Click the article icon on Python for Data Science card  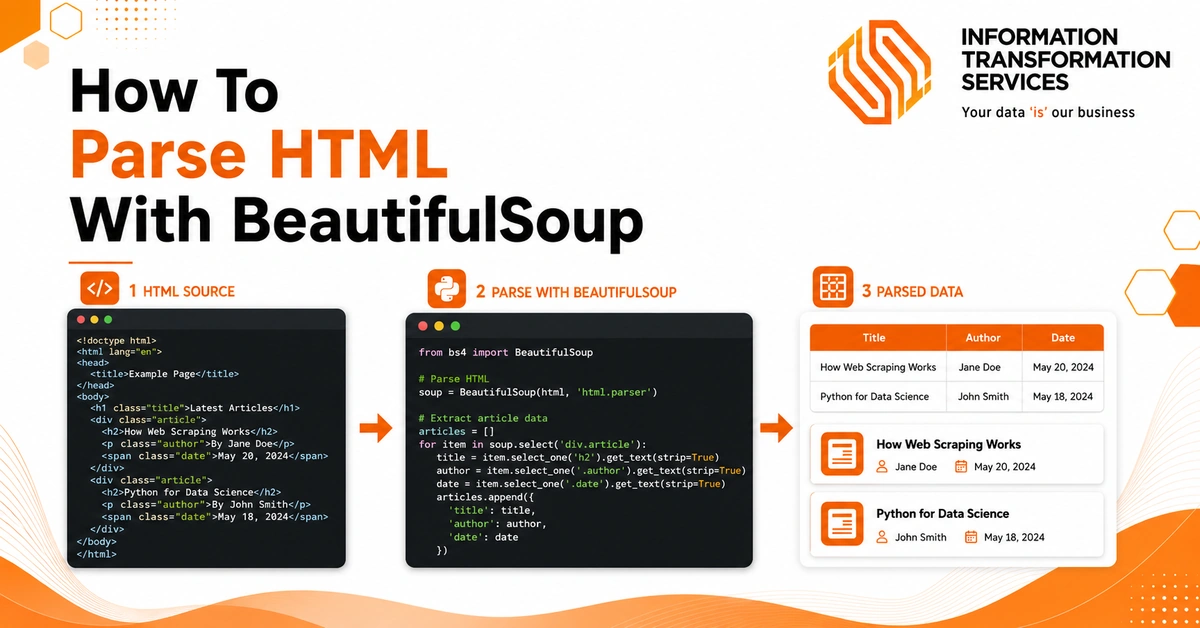pyautogui.click(x=842, y=523)
